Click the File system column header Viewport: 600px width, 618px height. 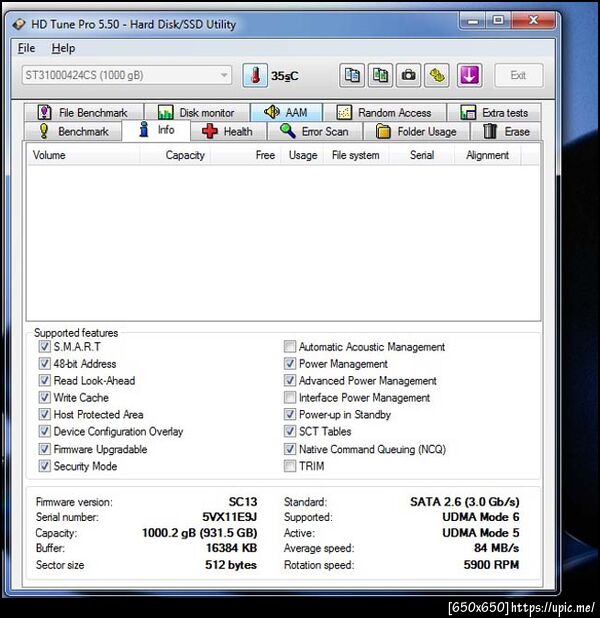[356, 155]
